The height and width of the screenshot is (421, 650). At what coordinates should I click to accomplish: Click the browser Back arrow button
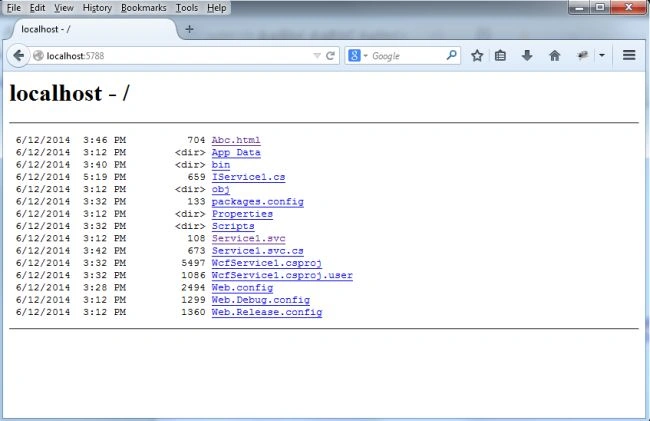tap(18, 56)
